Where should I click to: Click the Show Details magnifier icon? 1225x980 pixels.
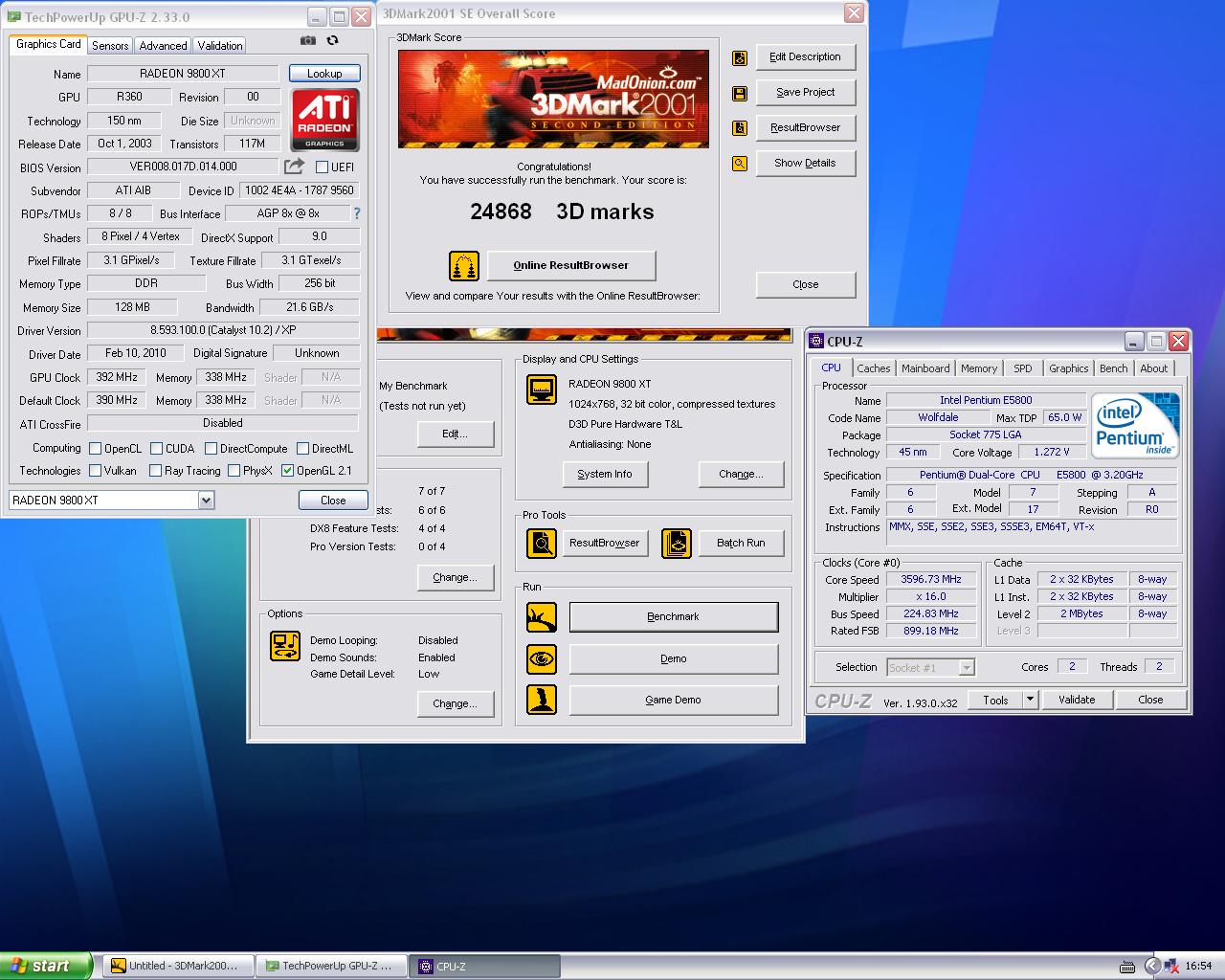(x=740, y=164)
